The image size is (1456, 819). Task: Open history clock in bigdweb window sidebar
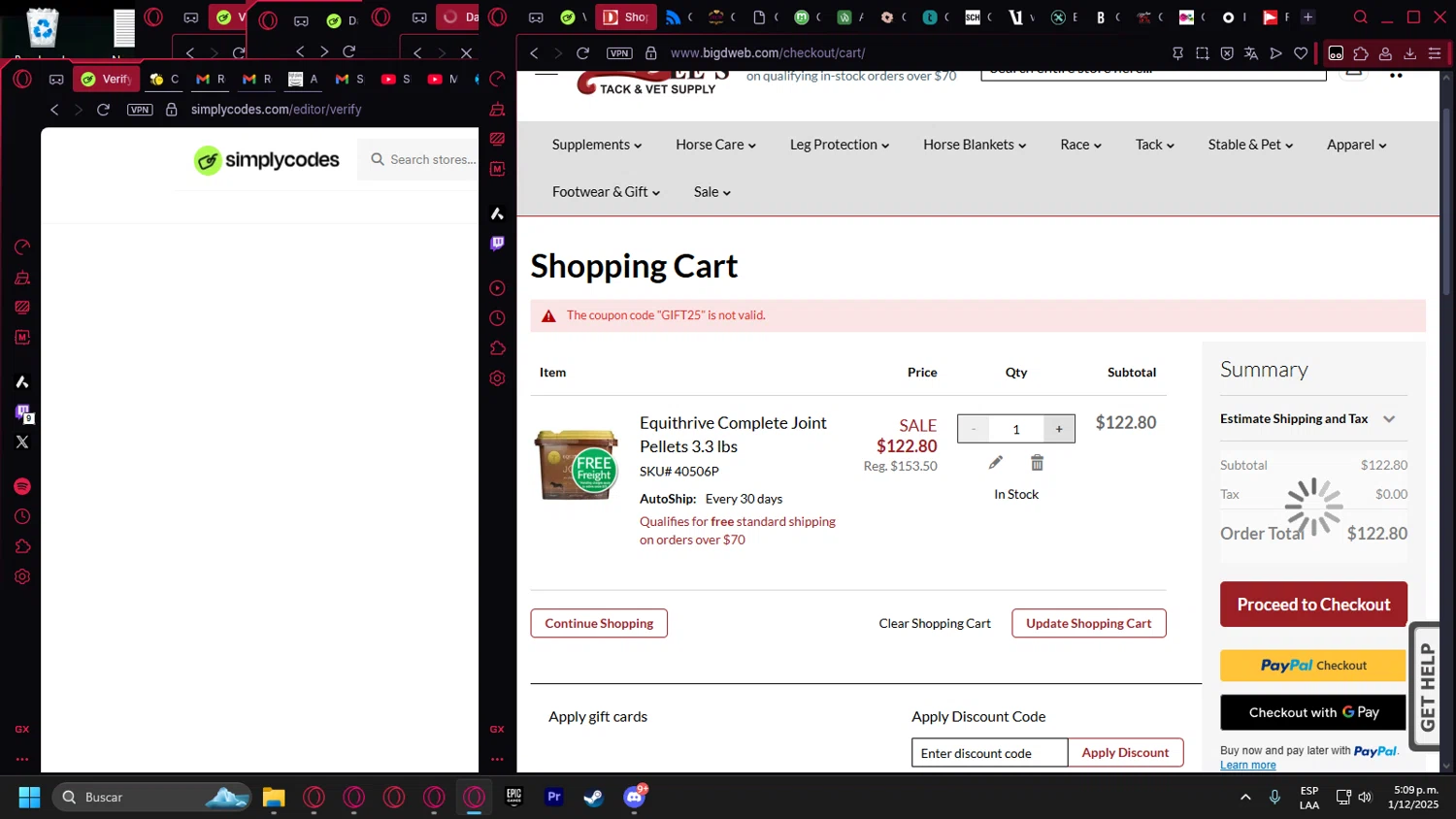pyautogui.click(x=497, y=318)
